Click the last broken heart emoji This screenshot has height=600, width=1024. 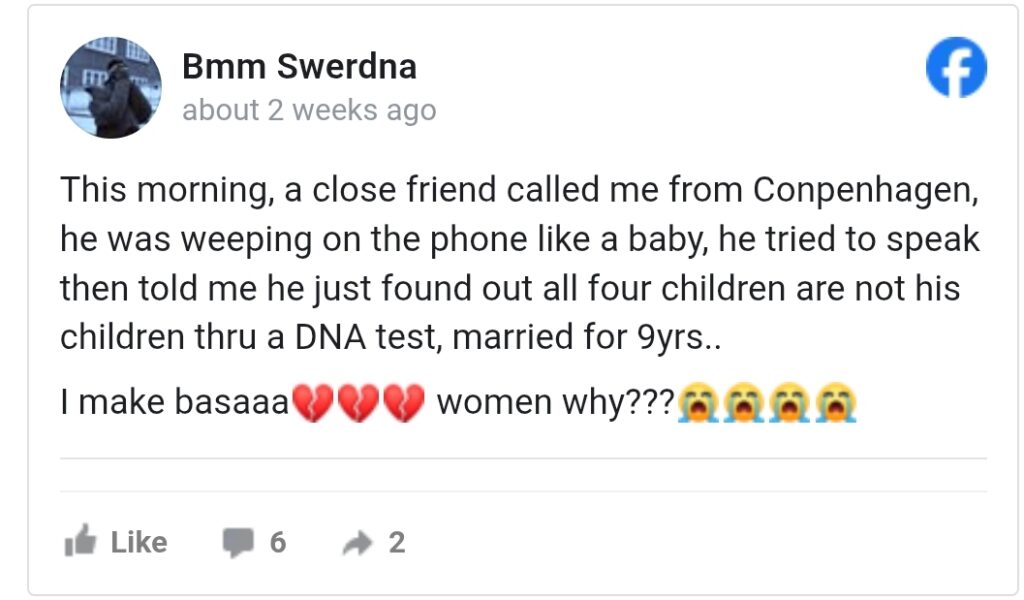click(404, 403)
